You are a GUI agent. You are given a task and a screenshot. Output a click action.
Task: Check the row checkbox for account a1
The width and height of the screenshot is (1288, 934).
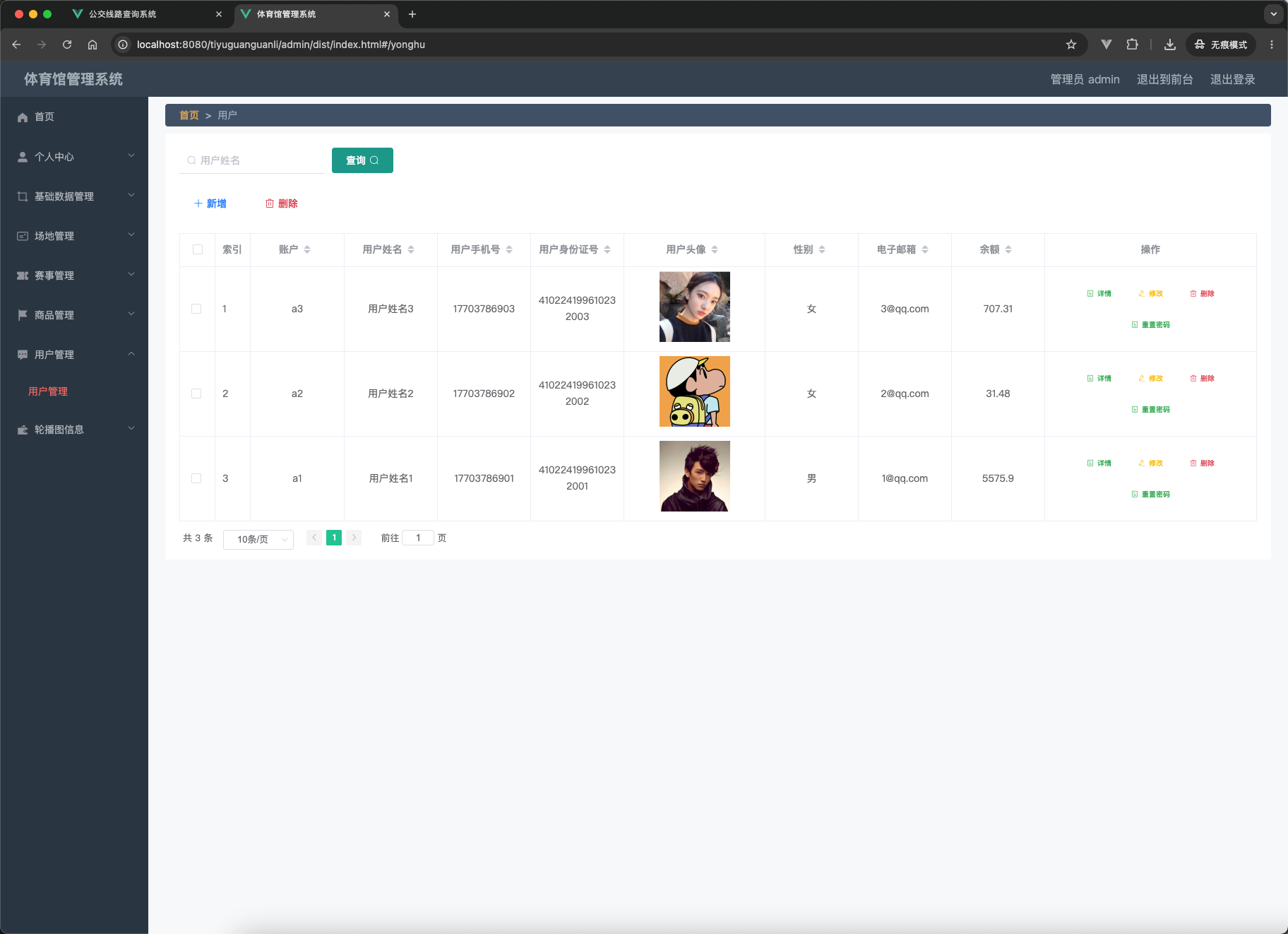point(196,478)
